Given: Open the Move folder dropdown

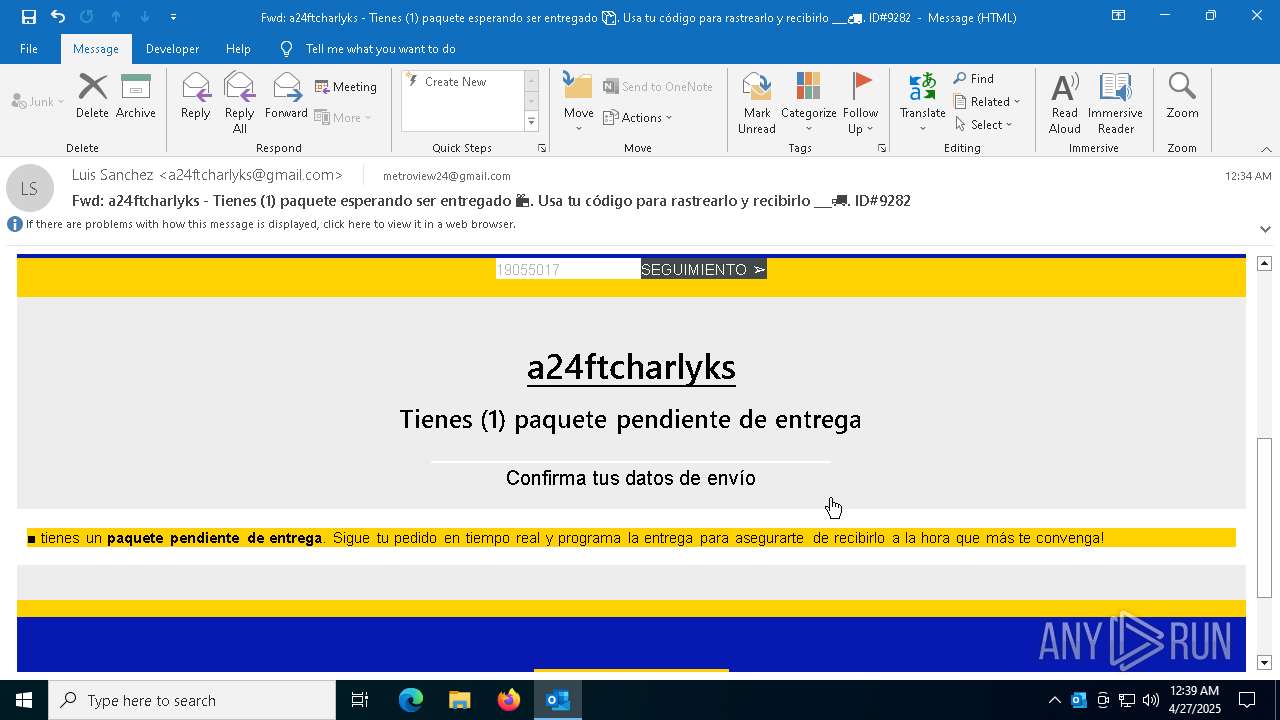Looking at the screenshot, I should pyautogui.click(x=578, y=103).
